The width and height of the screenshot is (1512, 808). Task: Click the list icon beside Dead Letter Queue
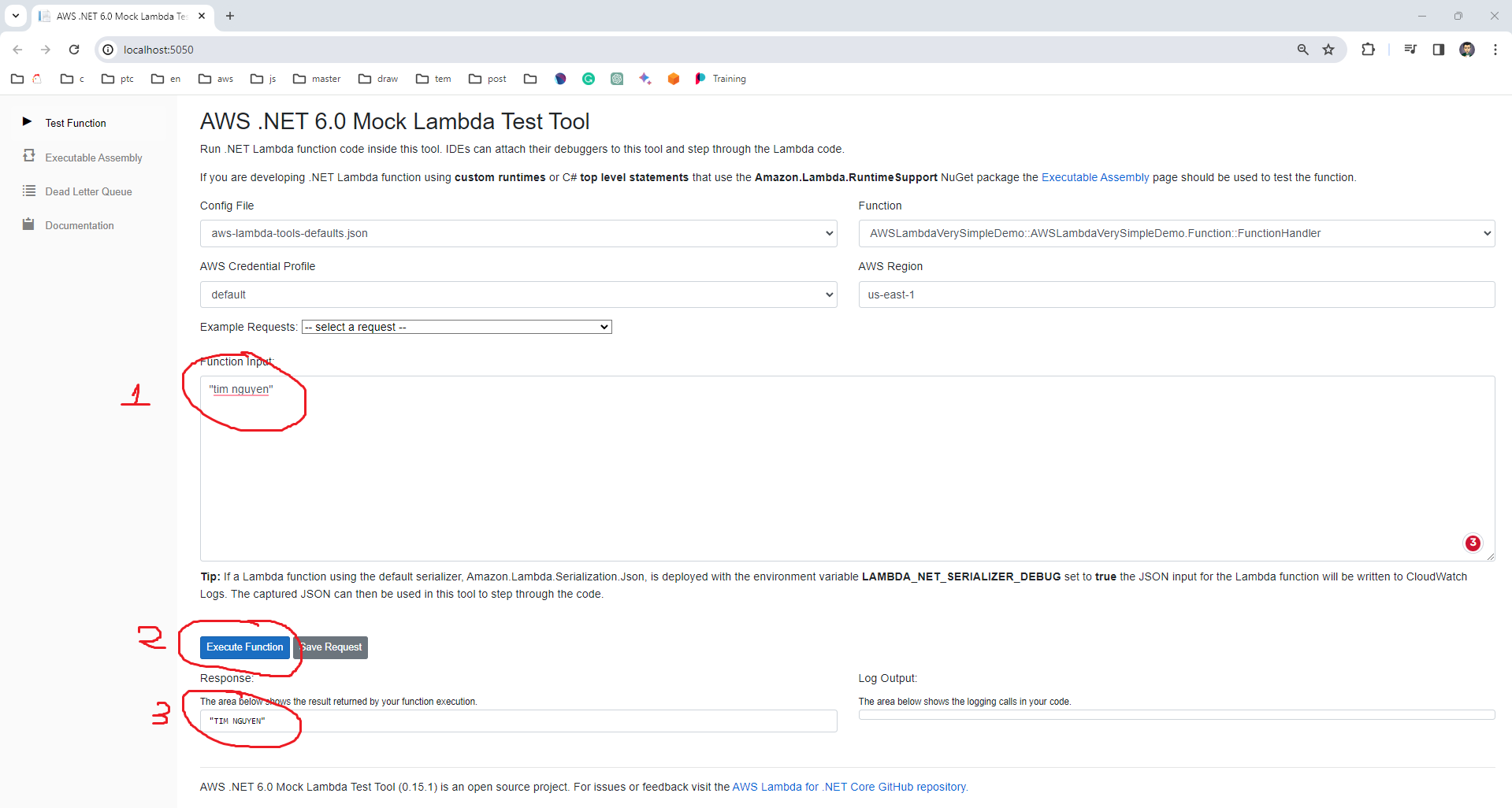29,191
